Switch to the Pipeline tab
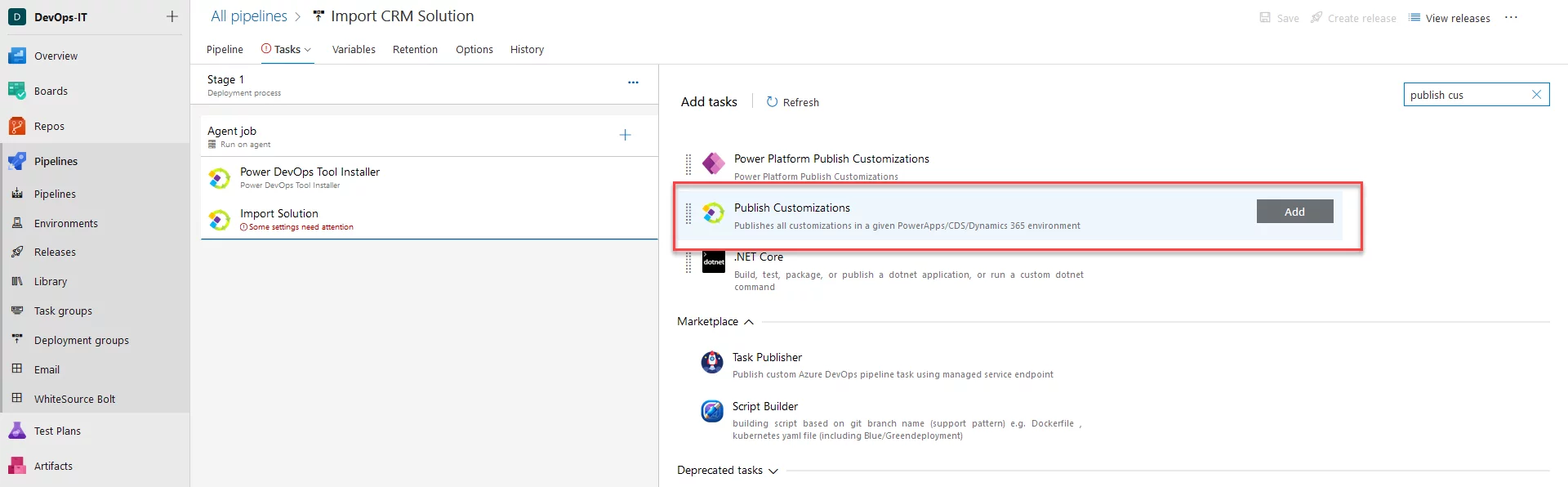The height and width of the screenshot is (487, 1568). click(225, 50)
